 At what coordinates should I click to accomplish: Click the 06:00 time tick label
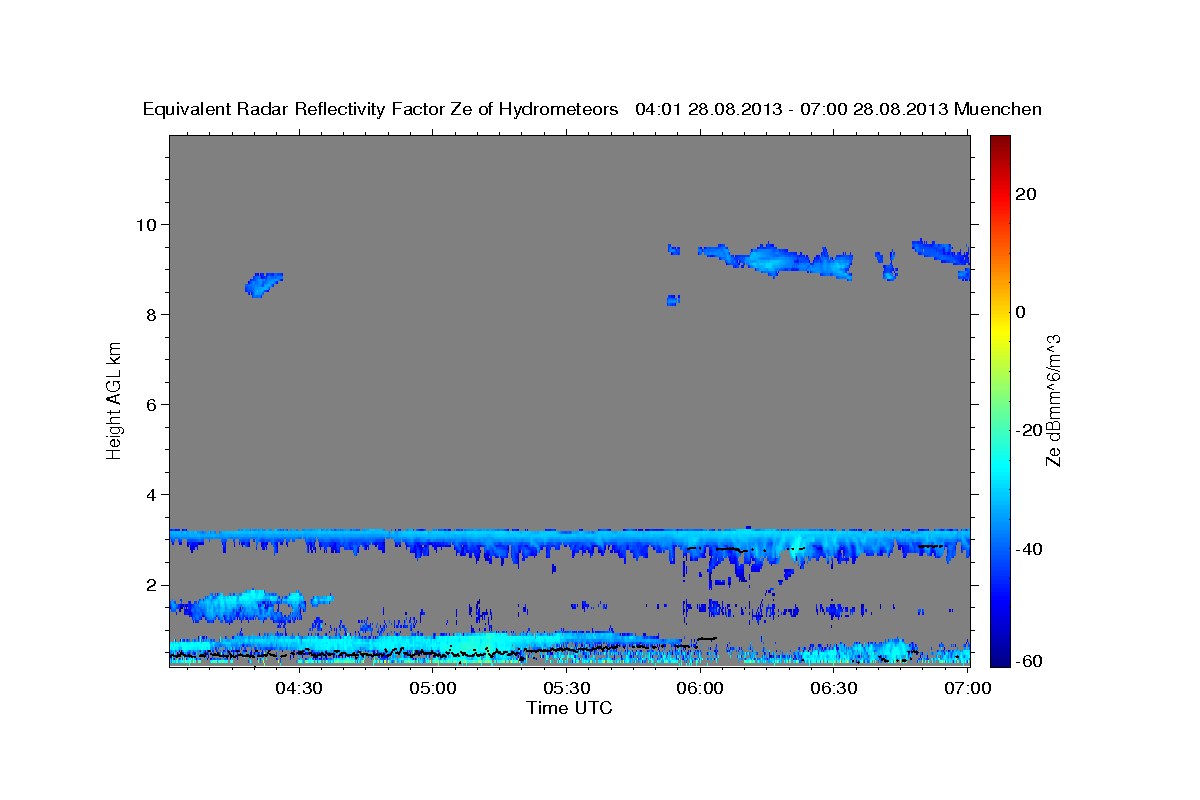tap(700, 689)
